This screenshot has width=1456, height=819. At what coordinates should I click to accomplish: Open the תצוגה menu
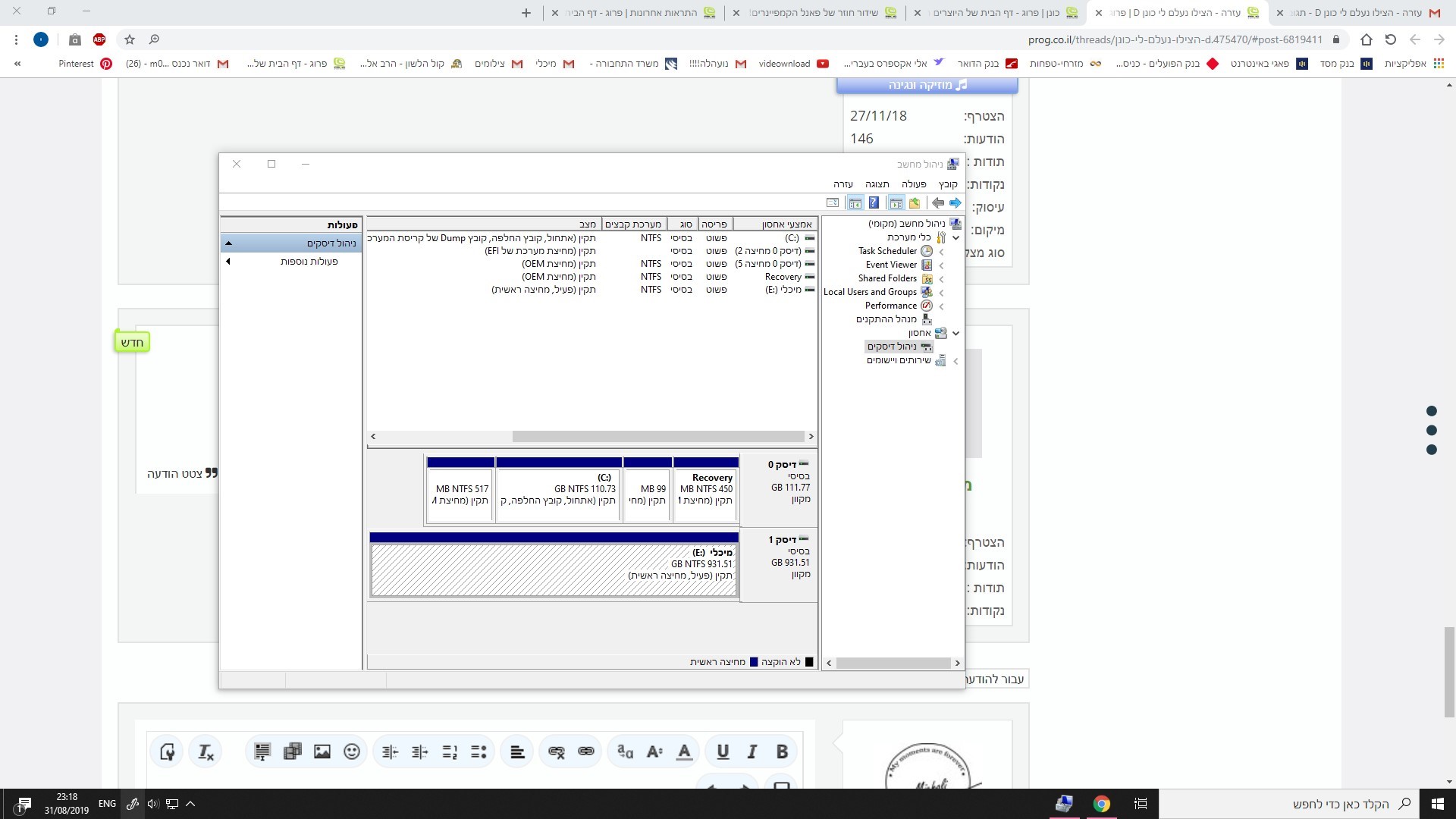pos(877,184)
